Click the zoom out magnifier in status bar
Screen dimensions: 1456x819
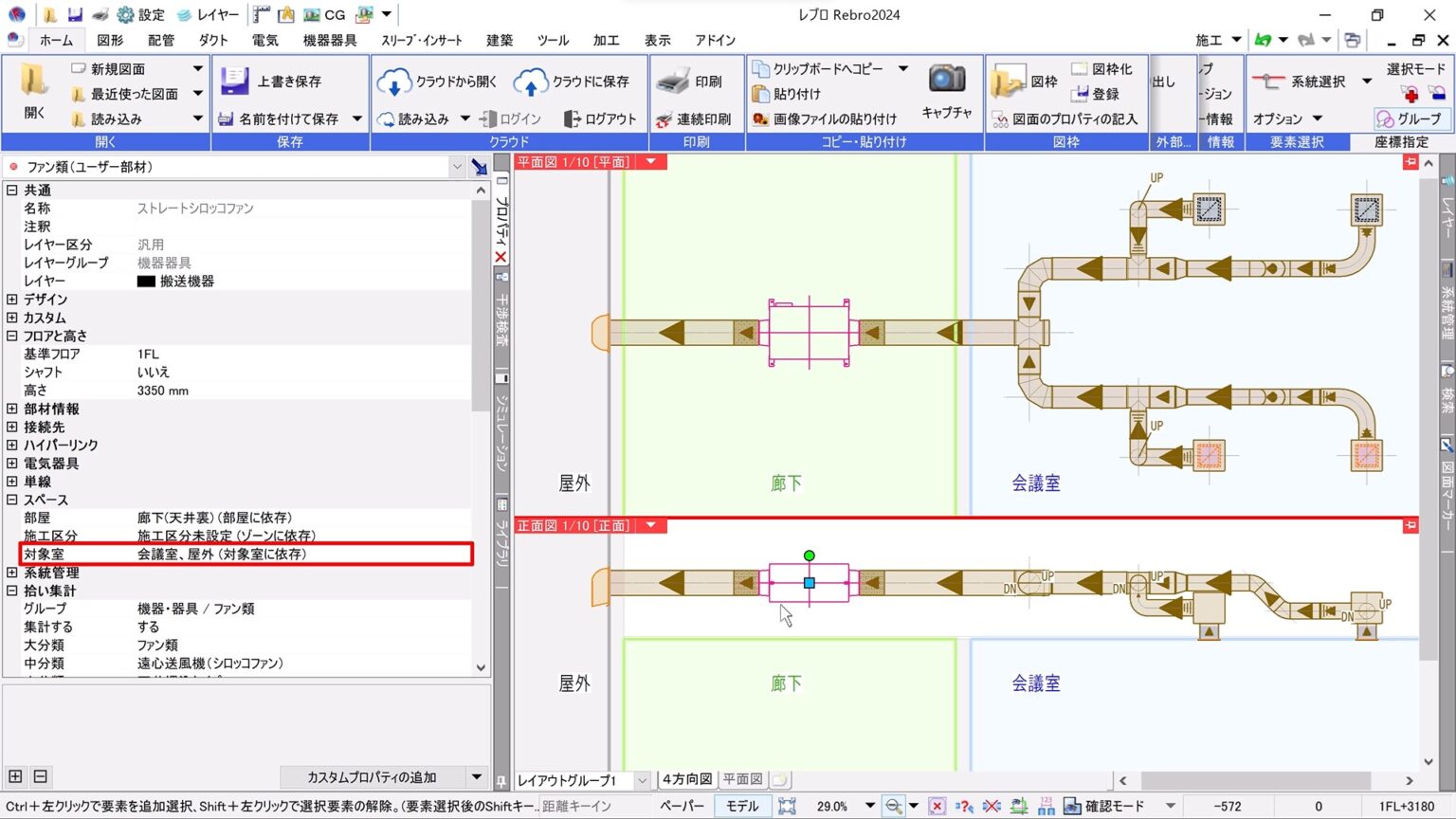pos(893,806)
